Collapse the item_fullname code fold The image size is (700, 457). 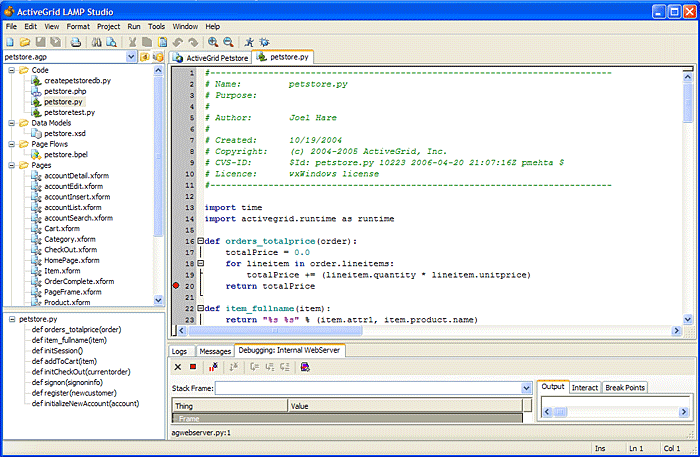[x=200, y=308]
